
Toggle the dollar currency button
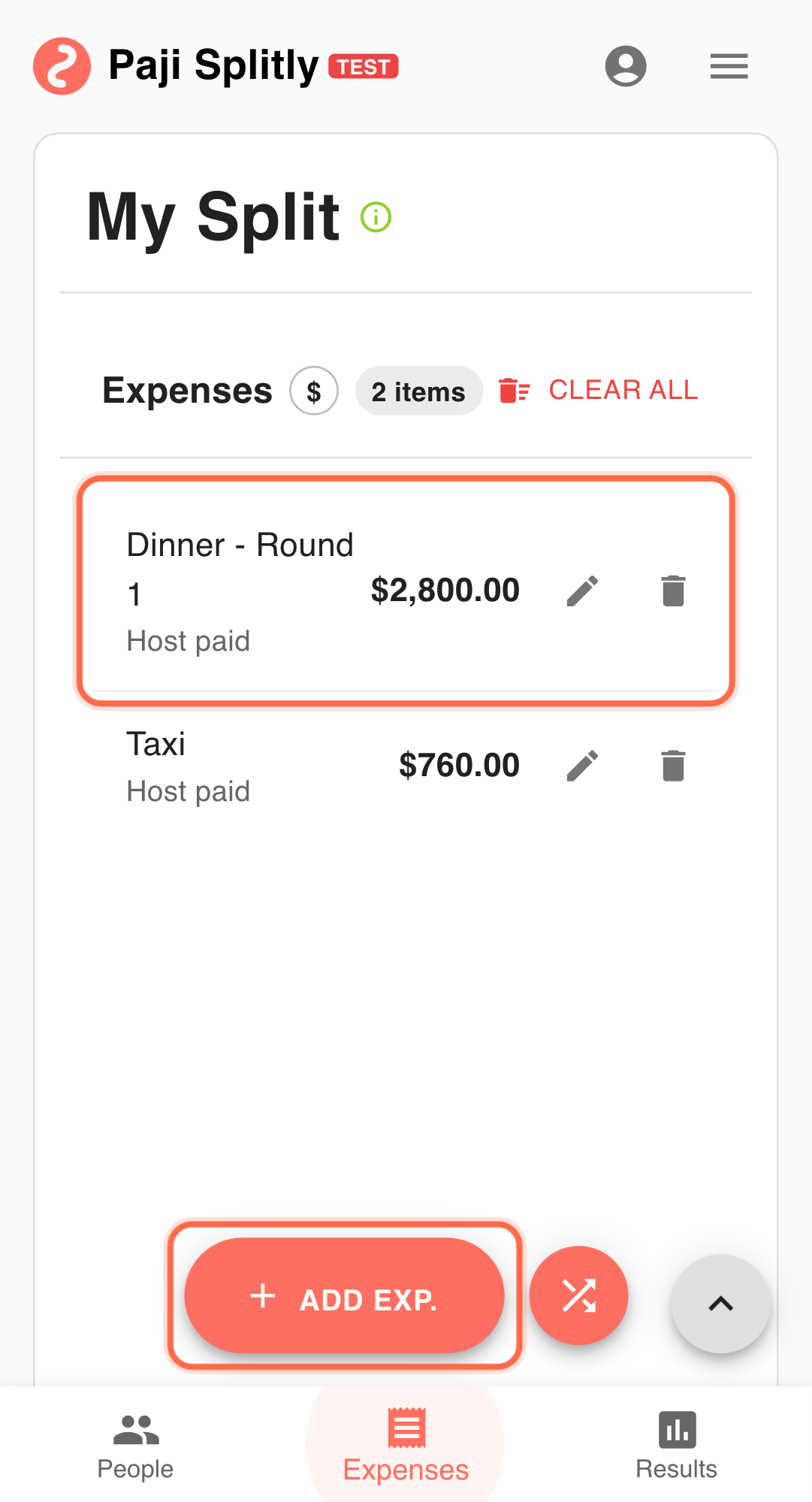click(x=314, y=391)
